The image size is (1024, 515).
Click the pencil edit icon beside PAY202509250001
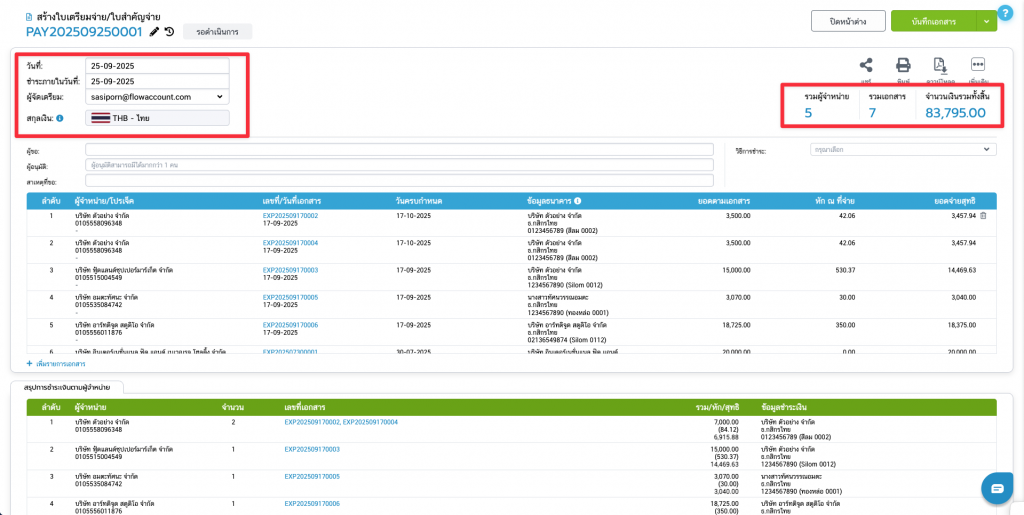154,32
